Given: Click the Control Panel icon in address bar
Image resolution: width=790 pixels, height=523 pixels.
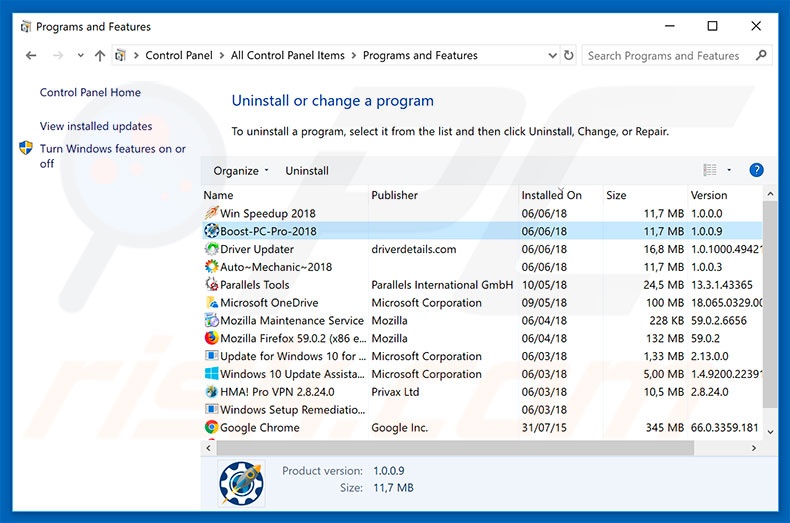Looking at the screenshot, I should pyautogui.click(x=120, y=55).
